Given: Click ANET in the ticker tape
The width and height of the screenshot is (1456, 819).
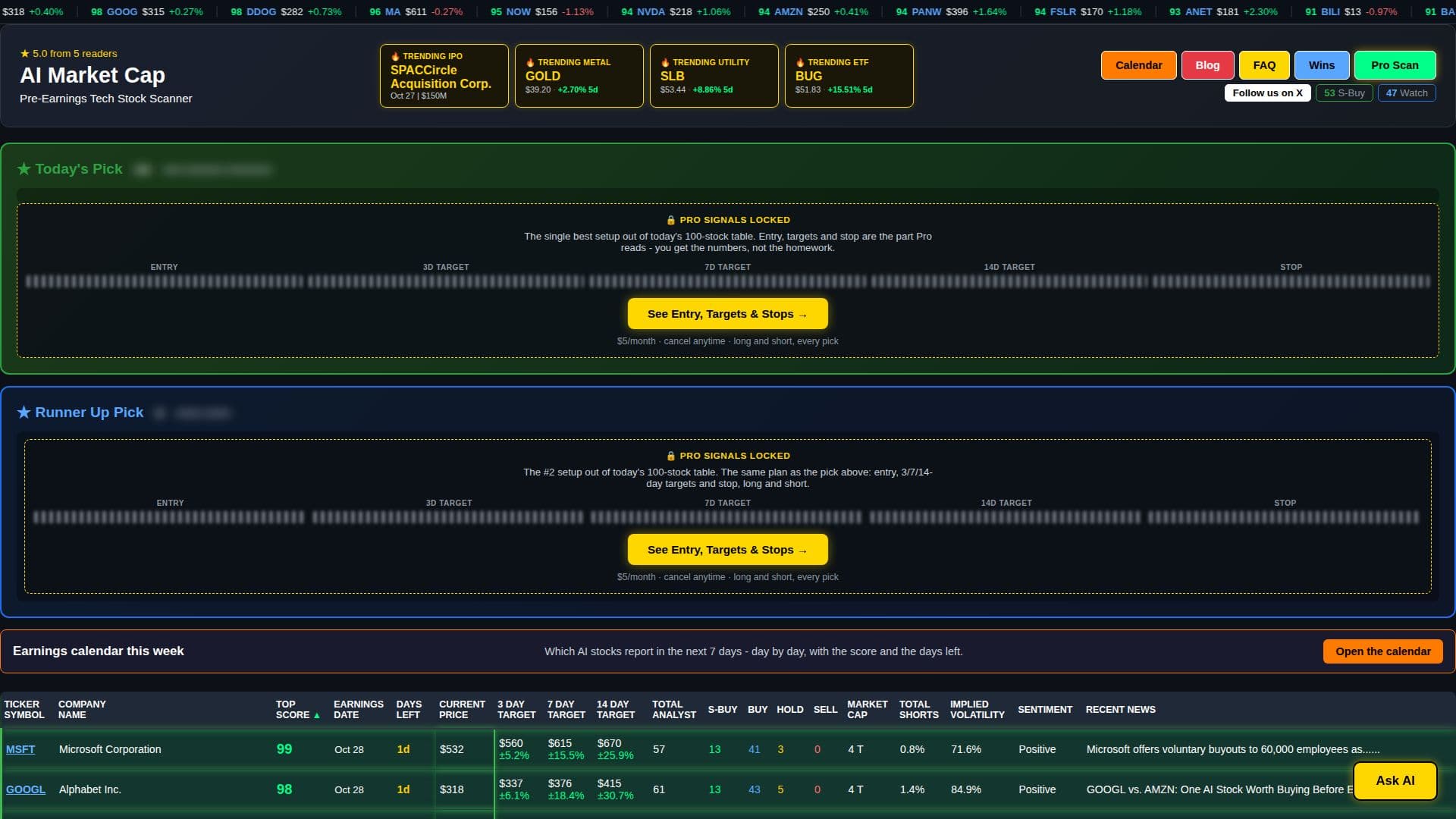Looking at the screenshot, I should coord(1198,12).
